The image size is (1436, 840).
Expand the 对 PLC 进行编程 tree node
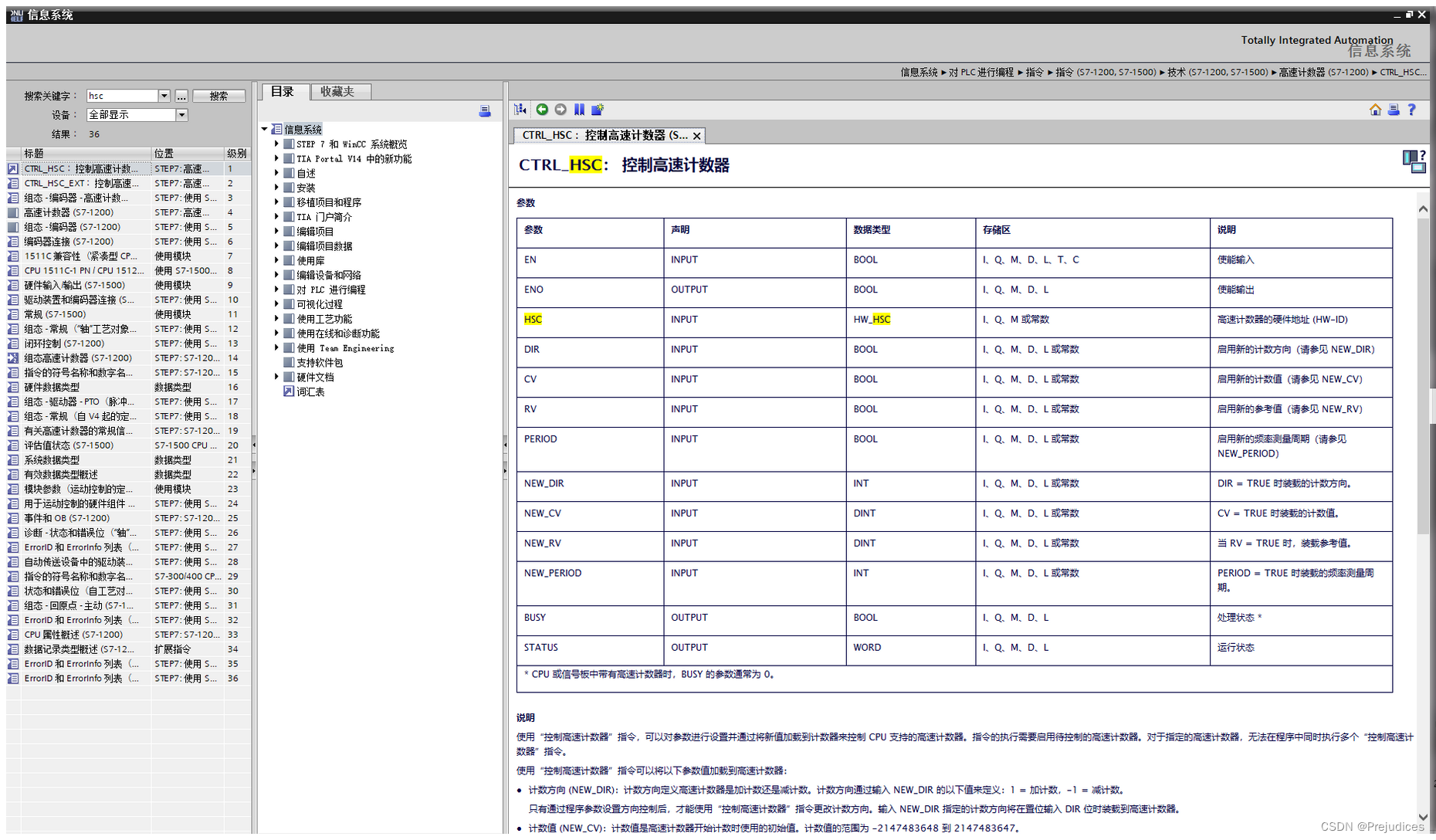pyautogui.click(x=276, y=290)
